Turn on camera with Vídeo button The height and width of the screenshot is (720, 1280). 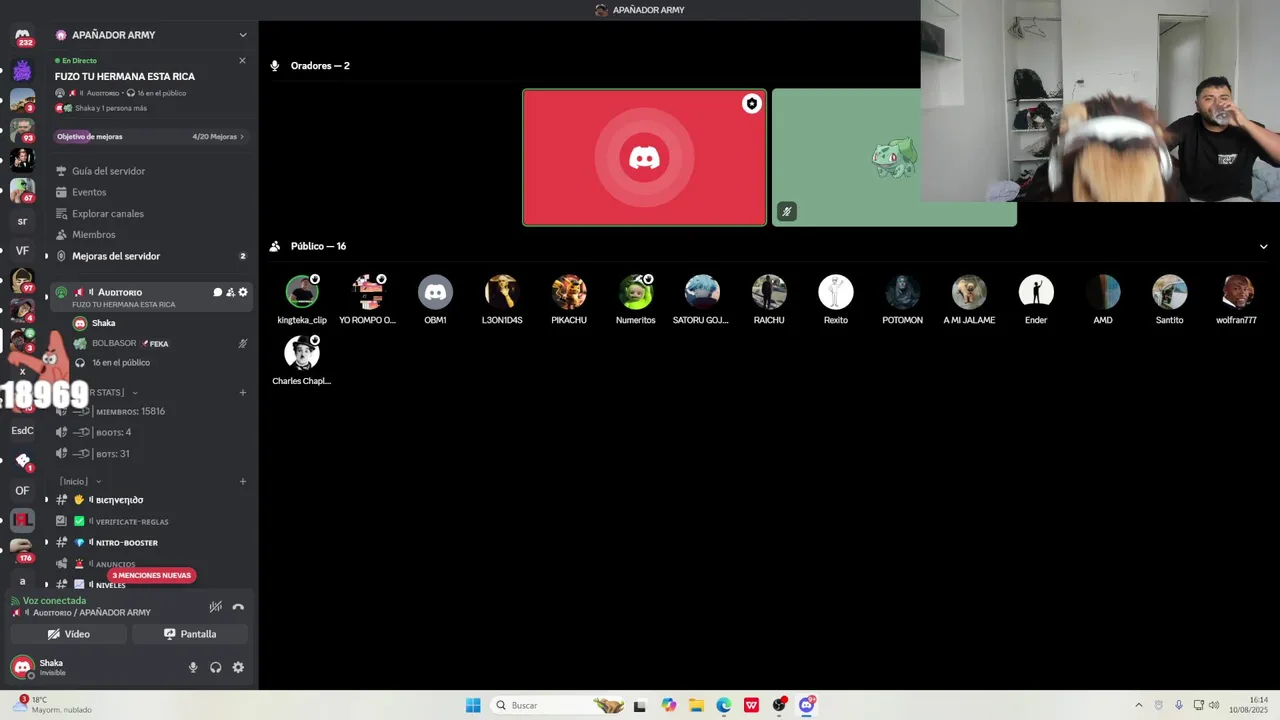(69, 634)
